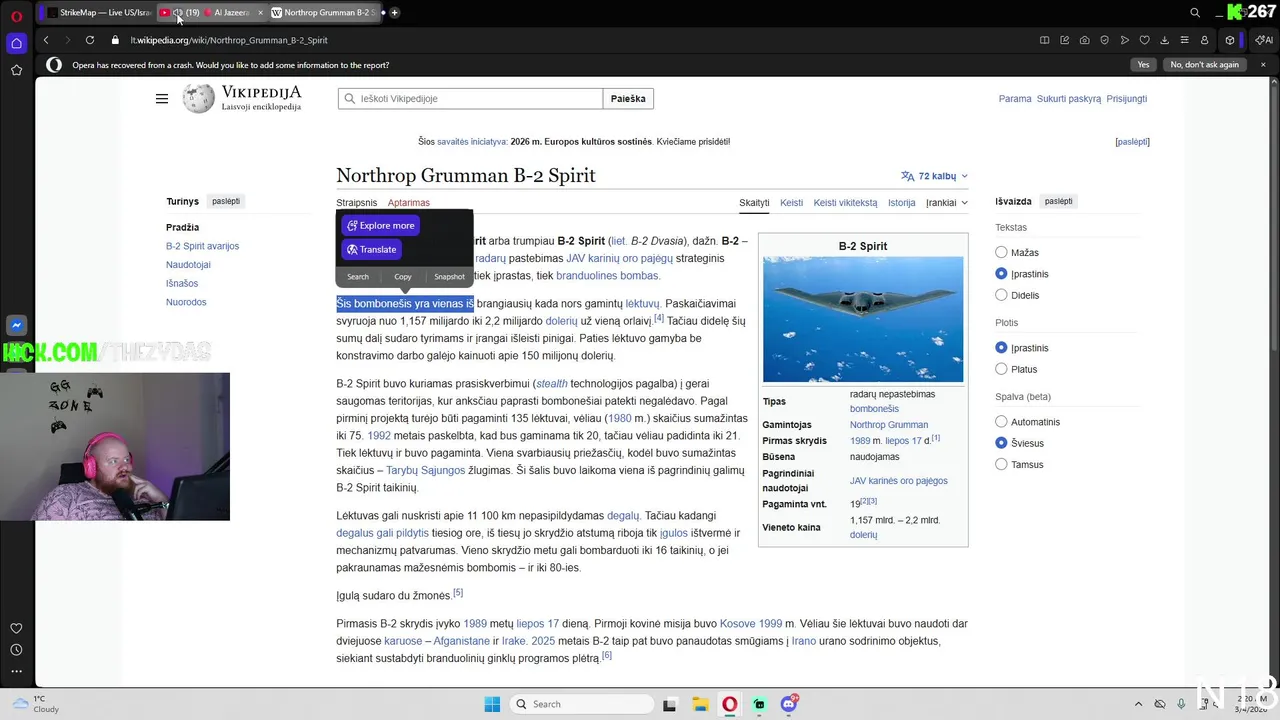Open the privacy shield icon in address bar
1280x720 pixels.
pos(1105,40)
